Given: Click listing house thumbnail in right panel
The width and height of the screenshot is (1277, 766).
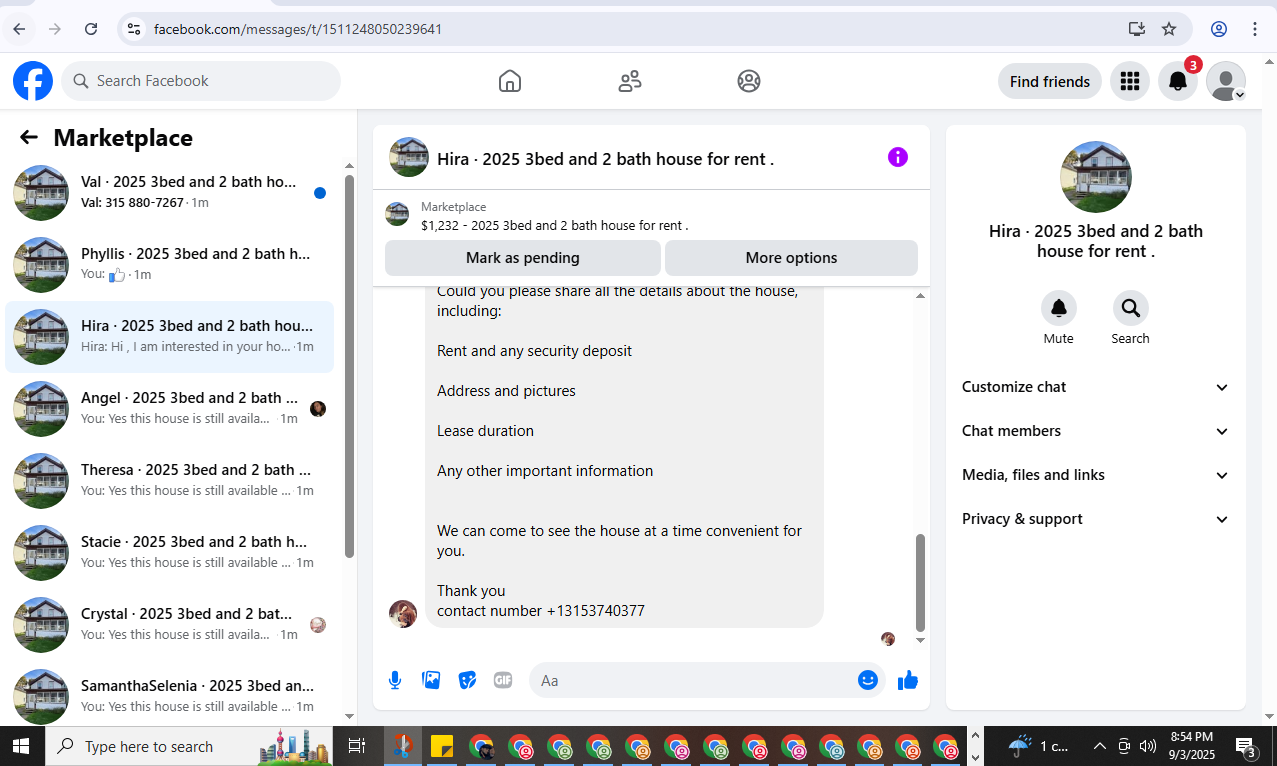Looking at the screenshot, I should [1096, 177].
